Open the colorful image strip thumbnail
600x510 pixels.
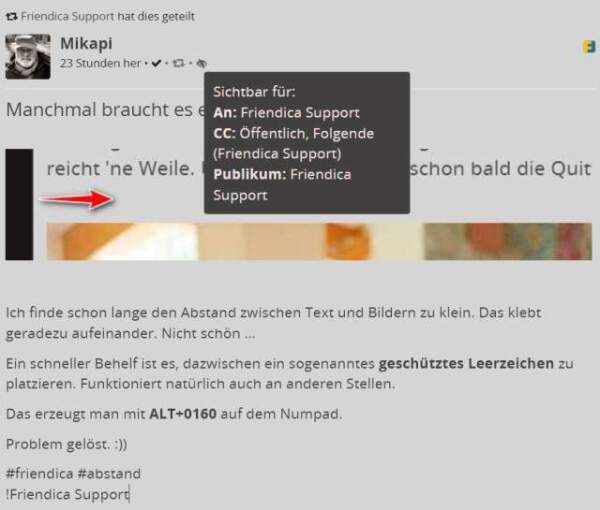[x=319, y=241]
